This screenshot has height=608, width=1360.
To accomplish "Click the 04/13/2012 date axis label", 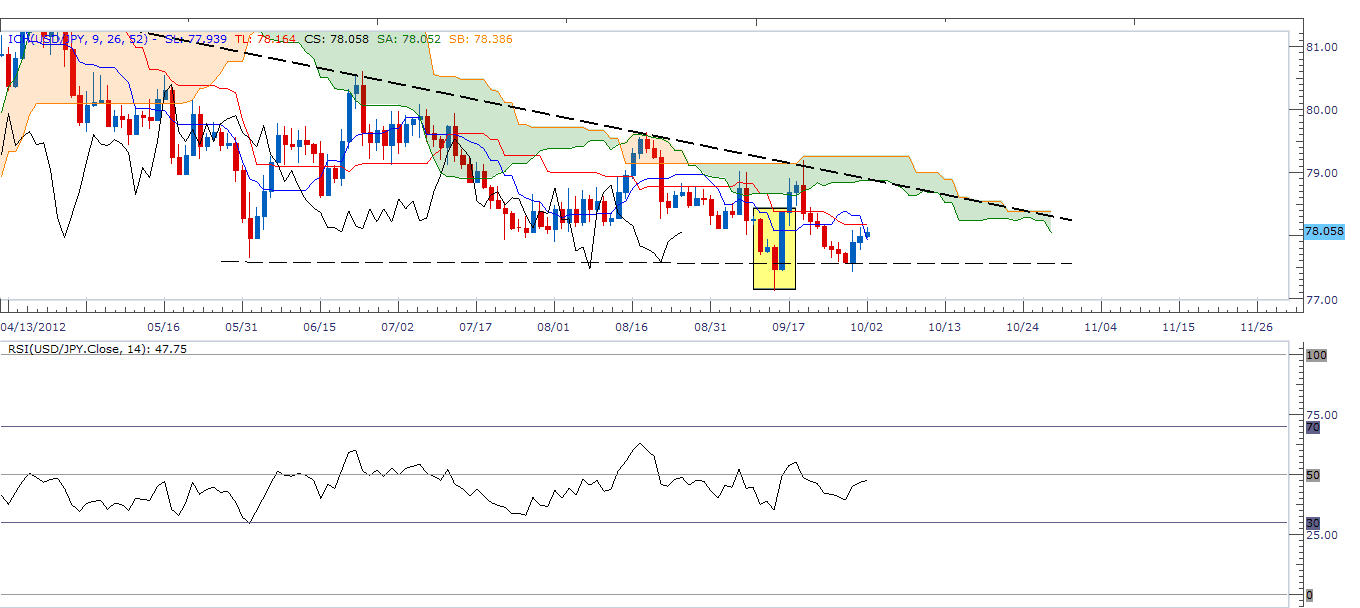I will [x=35, y=326].
